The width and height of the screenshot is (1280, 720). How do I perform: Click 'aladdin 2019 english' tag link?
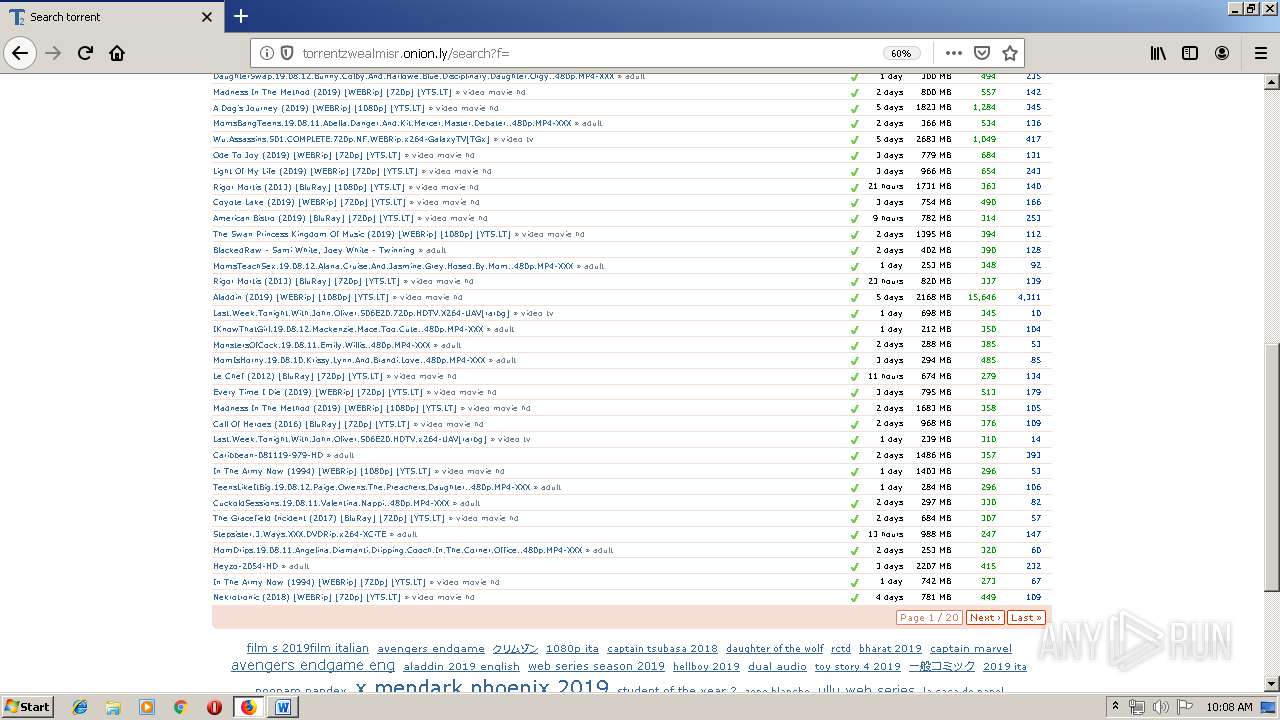(x=461, y=666)
